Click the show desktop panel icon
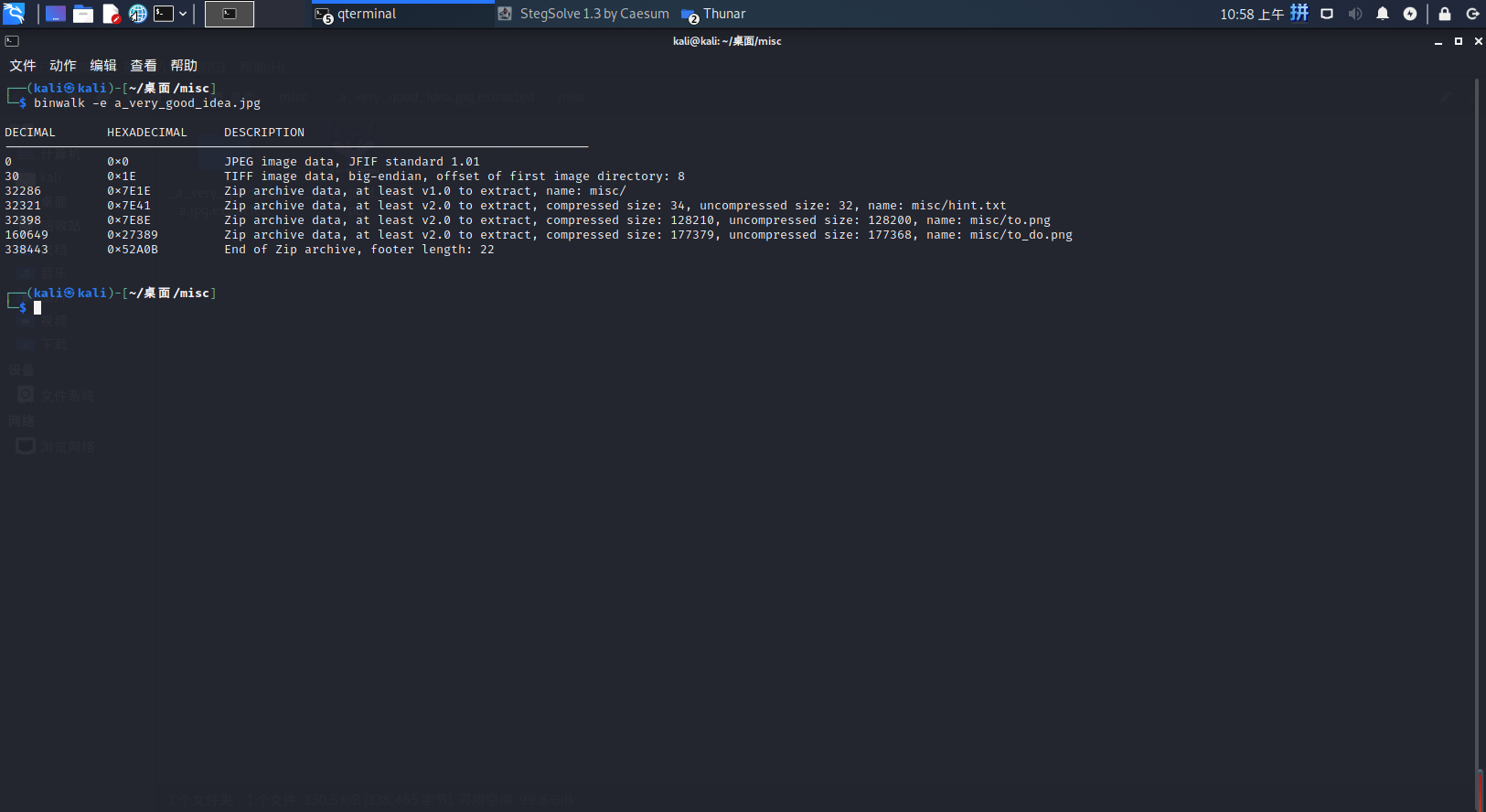Screen dimensions: 1486x812 (56, 14)
